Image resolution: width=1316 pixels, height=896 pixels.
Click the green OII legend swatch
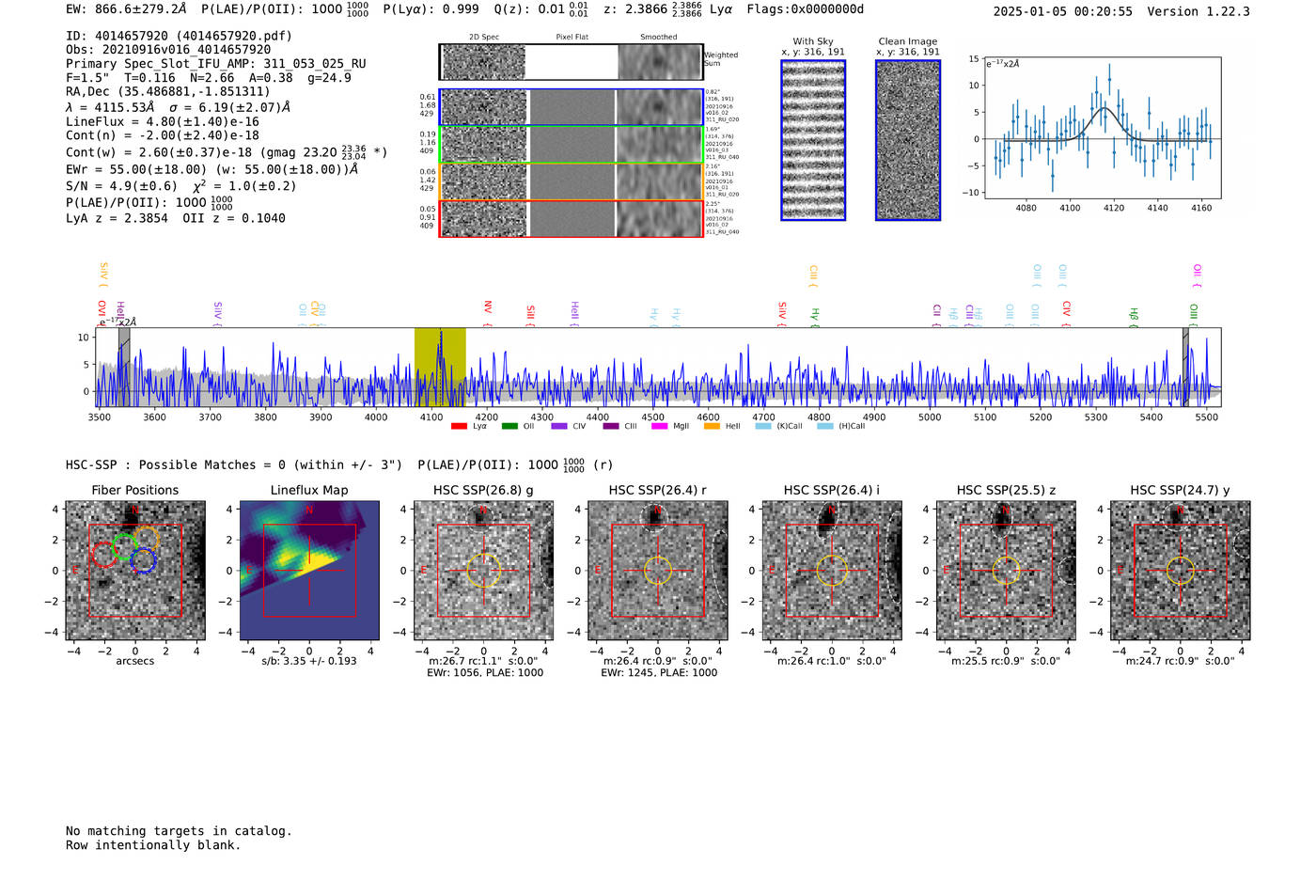(509, 426)
